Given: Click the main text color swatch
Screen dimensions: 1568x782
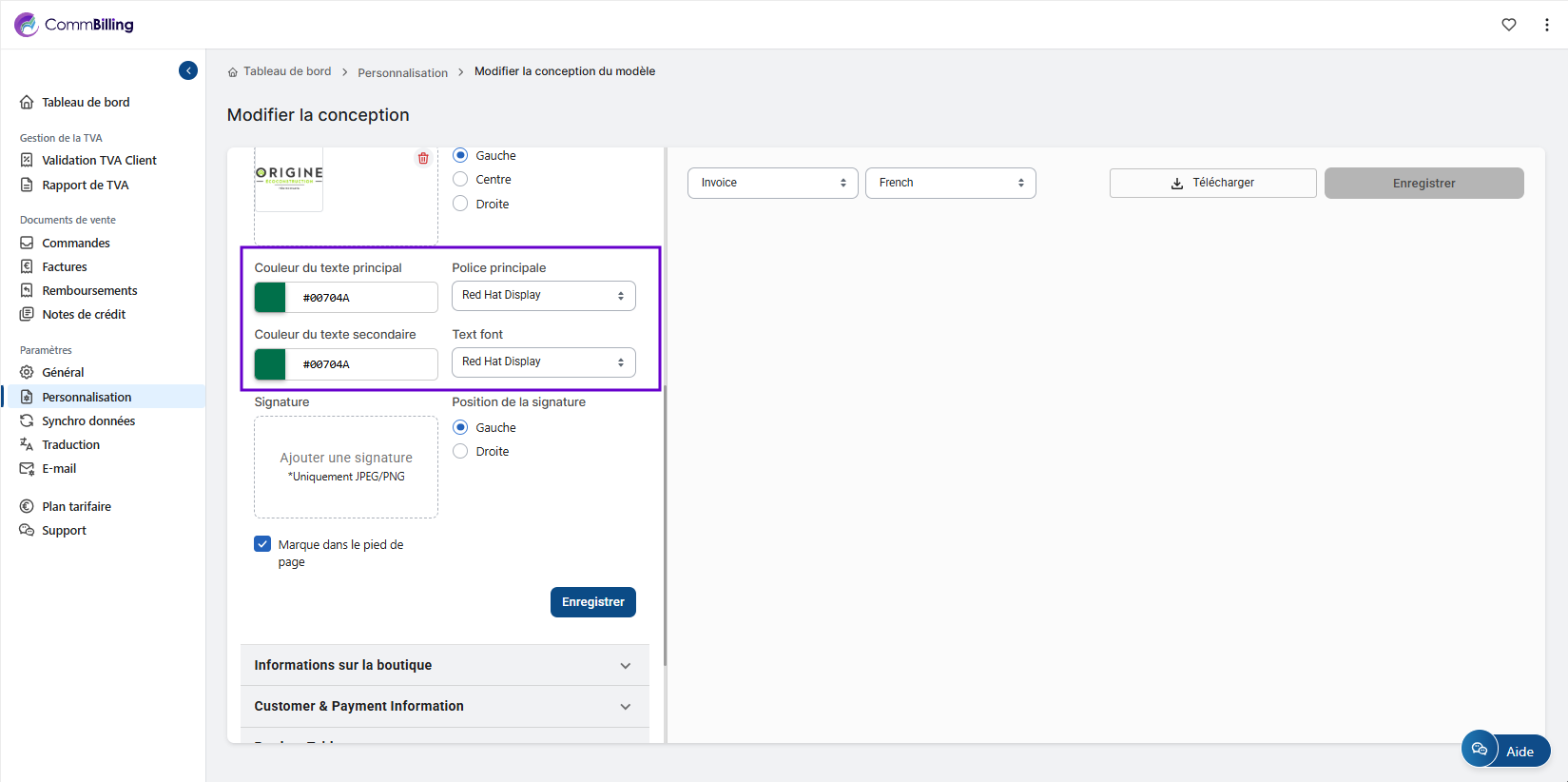Looking at the screenshot, I should (270, 298).
